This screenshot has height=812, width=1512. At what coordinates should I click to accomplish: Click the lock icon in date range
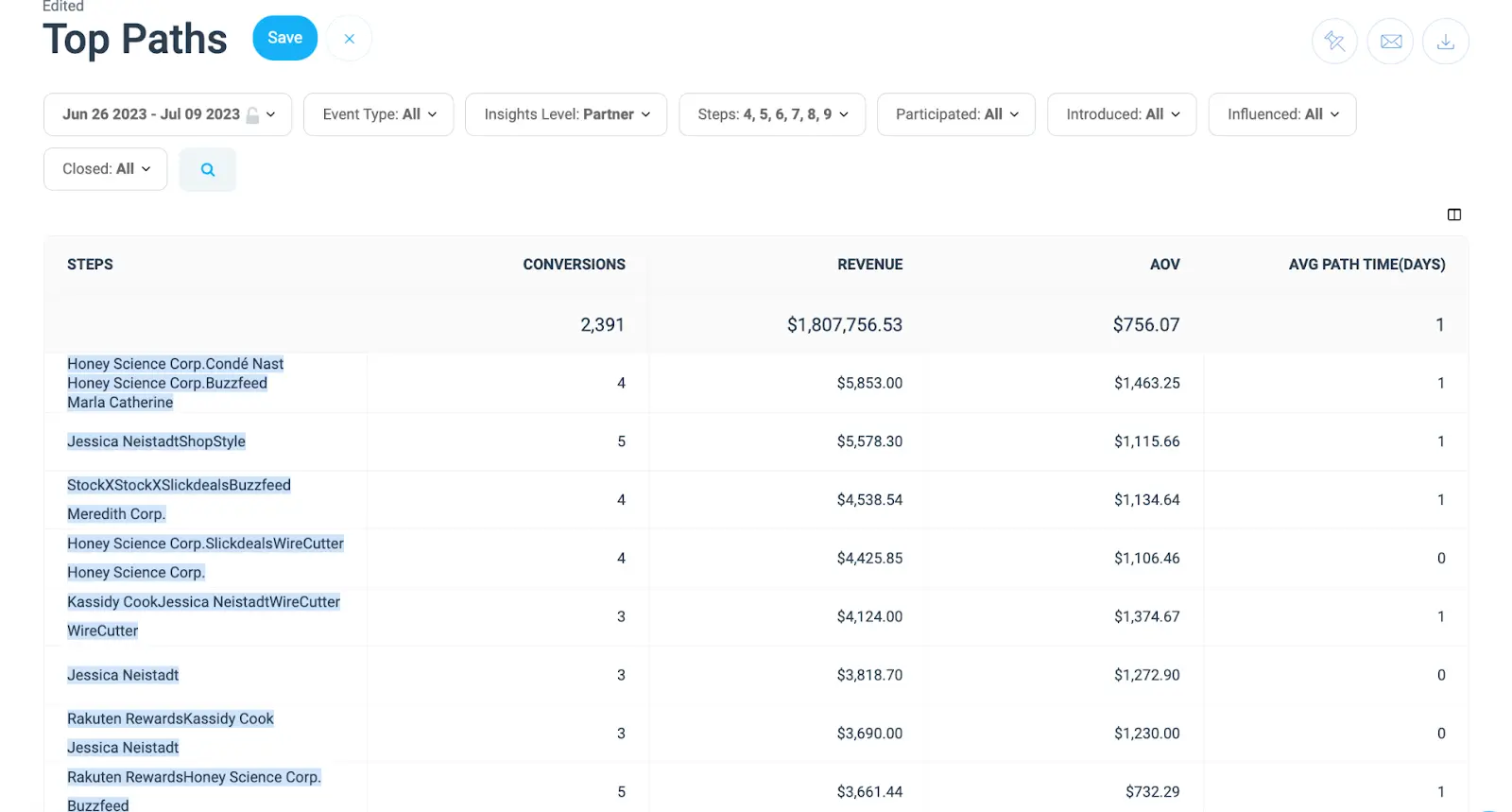pyautogui.click(x=252, y=115)
